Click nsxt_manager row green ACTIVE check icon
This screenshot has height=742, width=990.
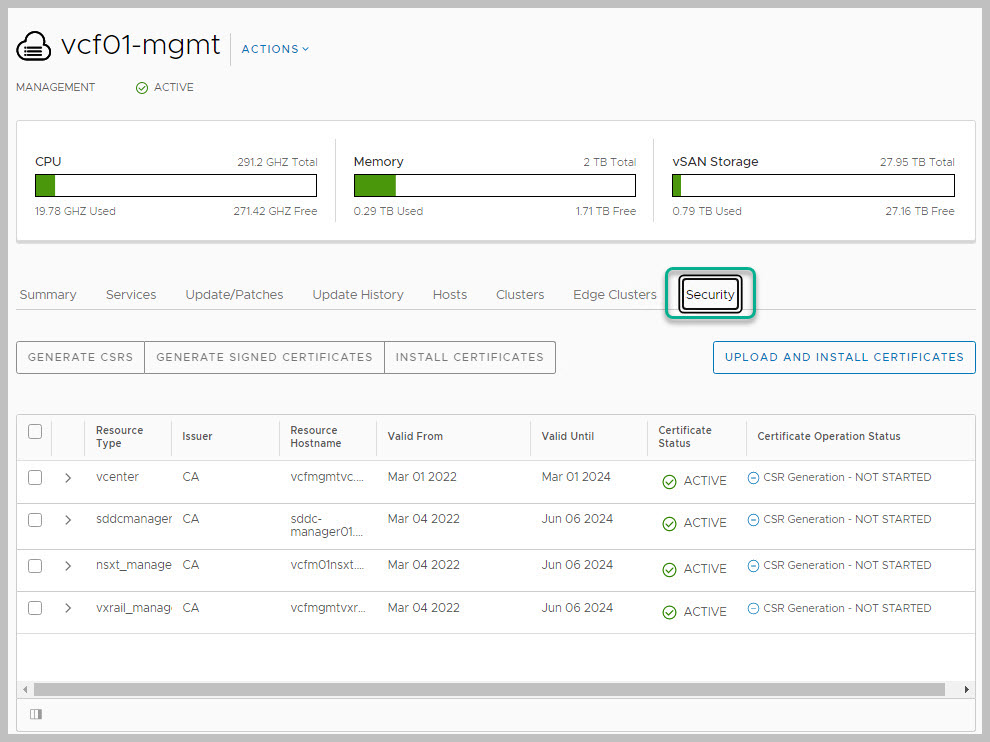(669, 570)
